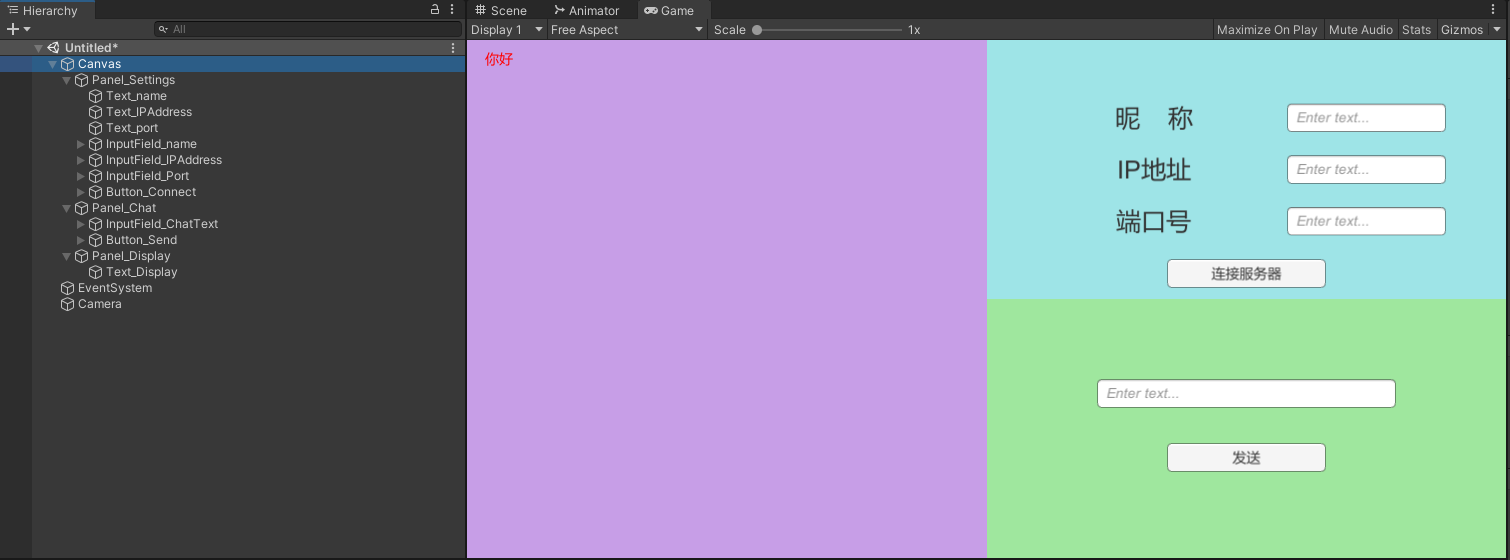The image size is (1510, 560).
Task: Expand the InputField_name node
Action: pyautogui.click(x=81, y=144)
